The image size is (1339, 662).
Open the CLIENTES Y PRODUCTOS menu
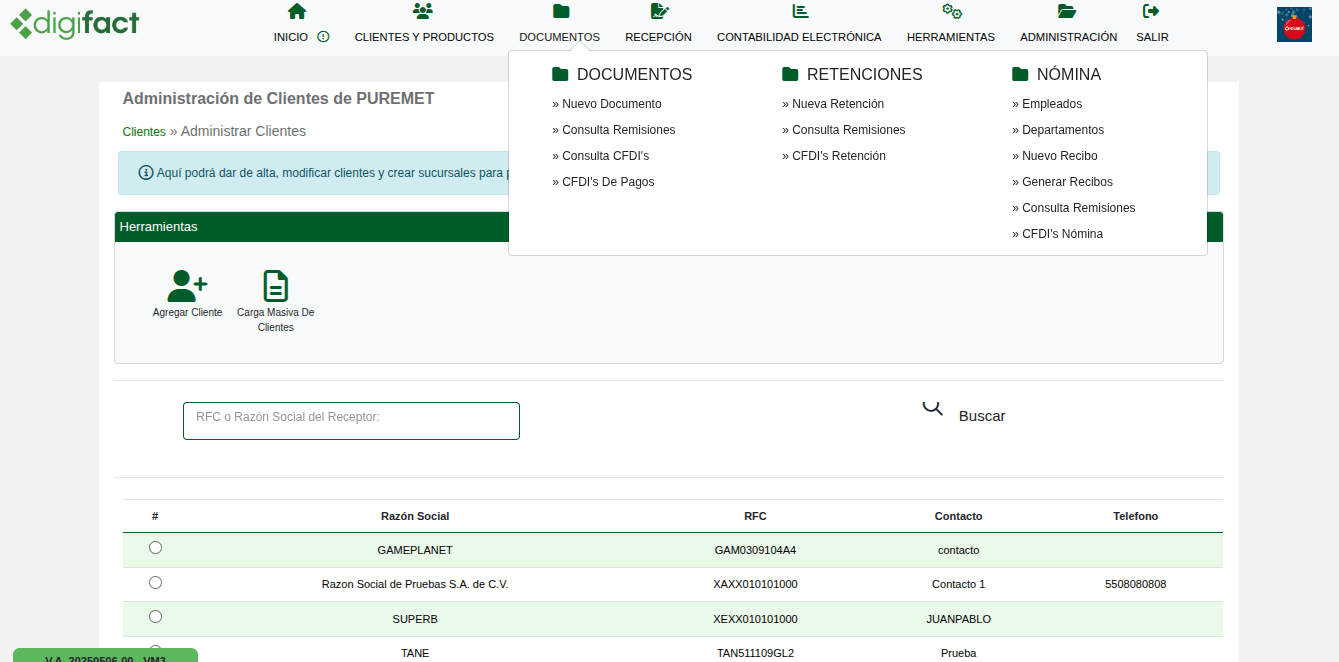coord(424,37)
